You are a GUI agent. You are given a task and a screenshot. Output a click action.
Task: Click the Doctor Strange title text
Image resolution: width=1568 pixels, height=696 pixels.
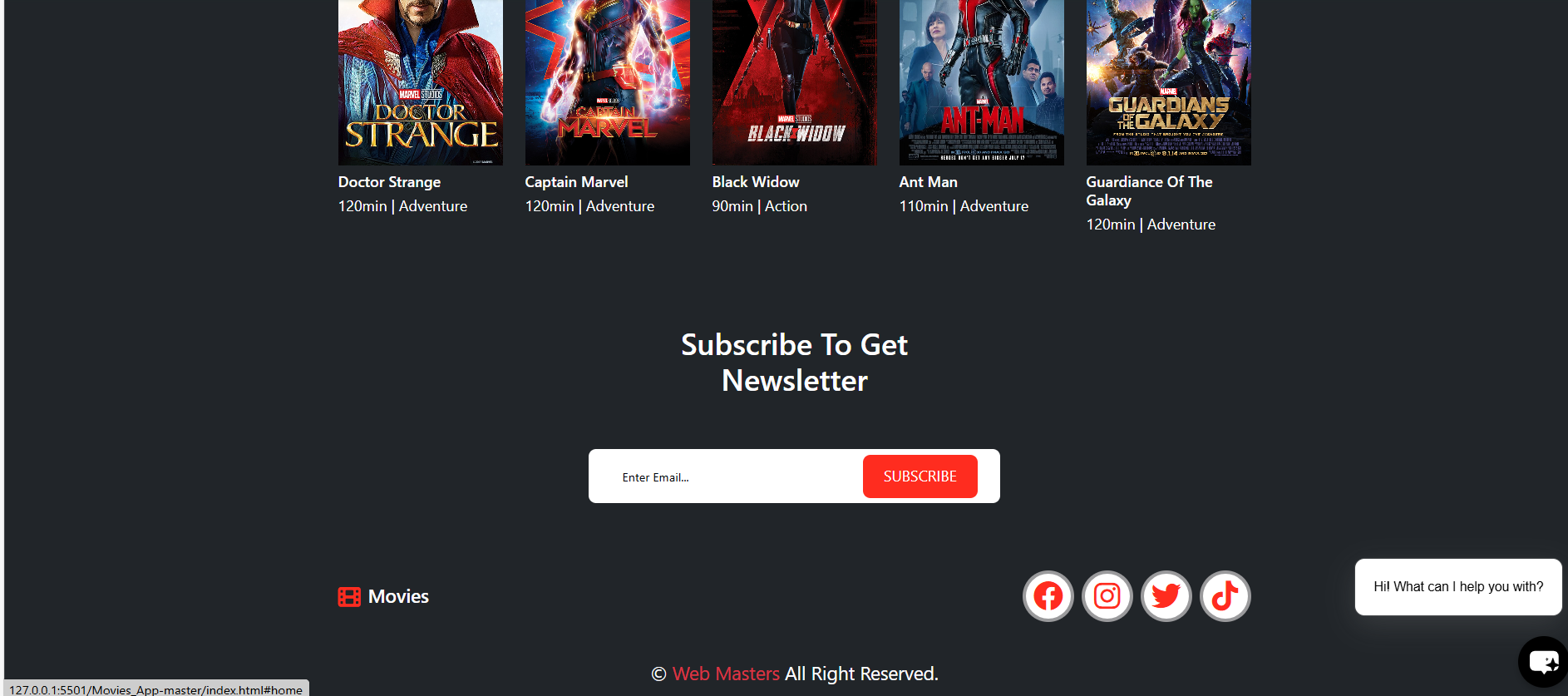pyautogui.click(x=389, y=182)
